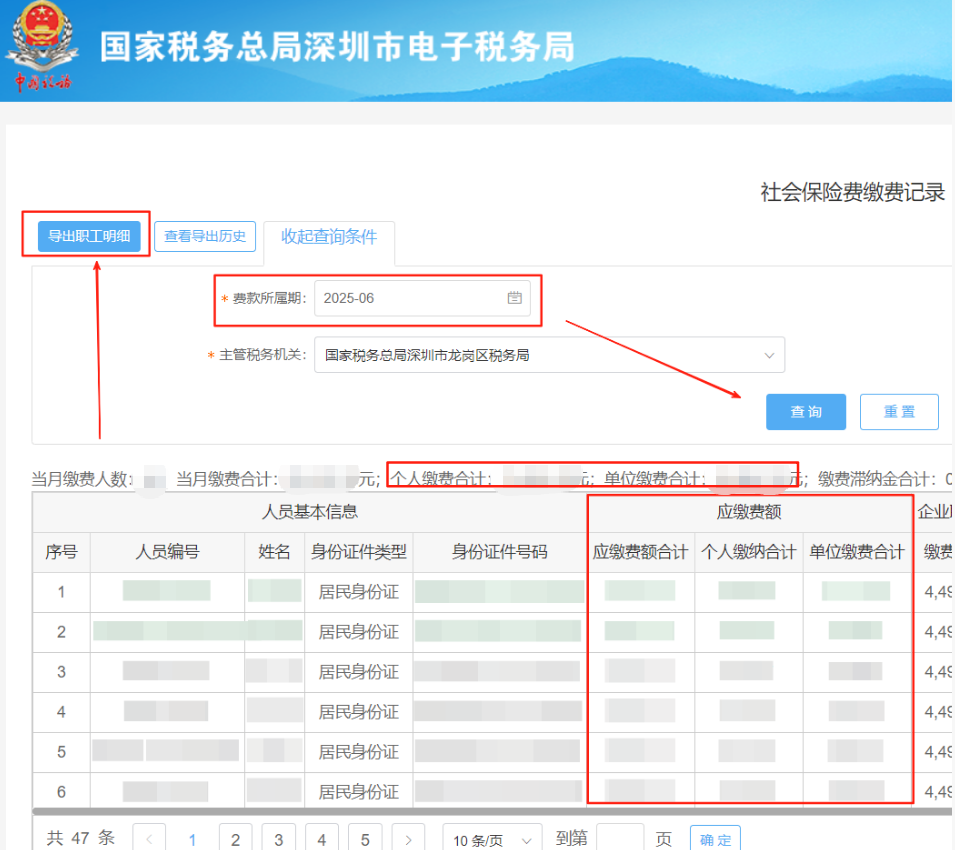The height and width of the screenshot is (850, 955).
Task: Select 居民身份证 cell in row 6
Action: click(x=359, y=792)
